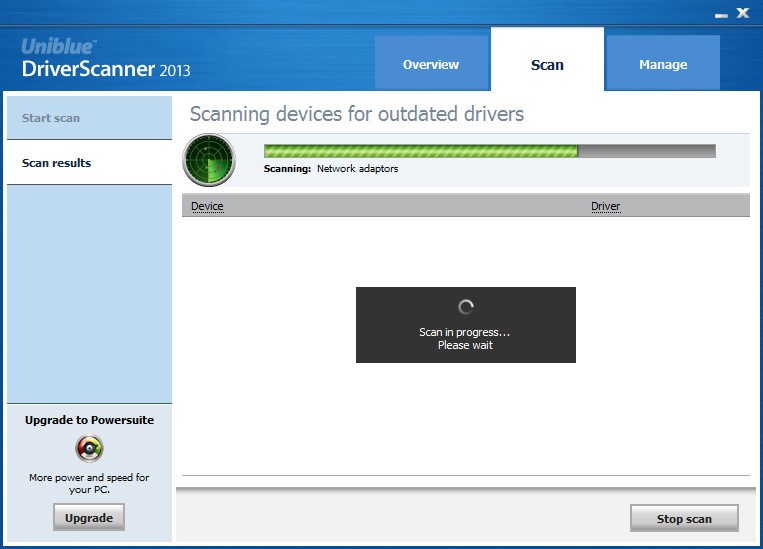Choose Start scan in sidebar
763x549 pixels.
coord(90,118)
